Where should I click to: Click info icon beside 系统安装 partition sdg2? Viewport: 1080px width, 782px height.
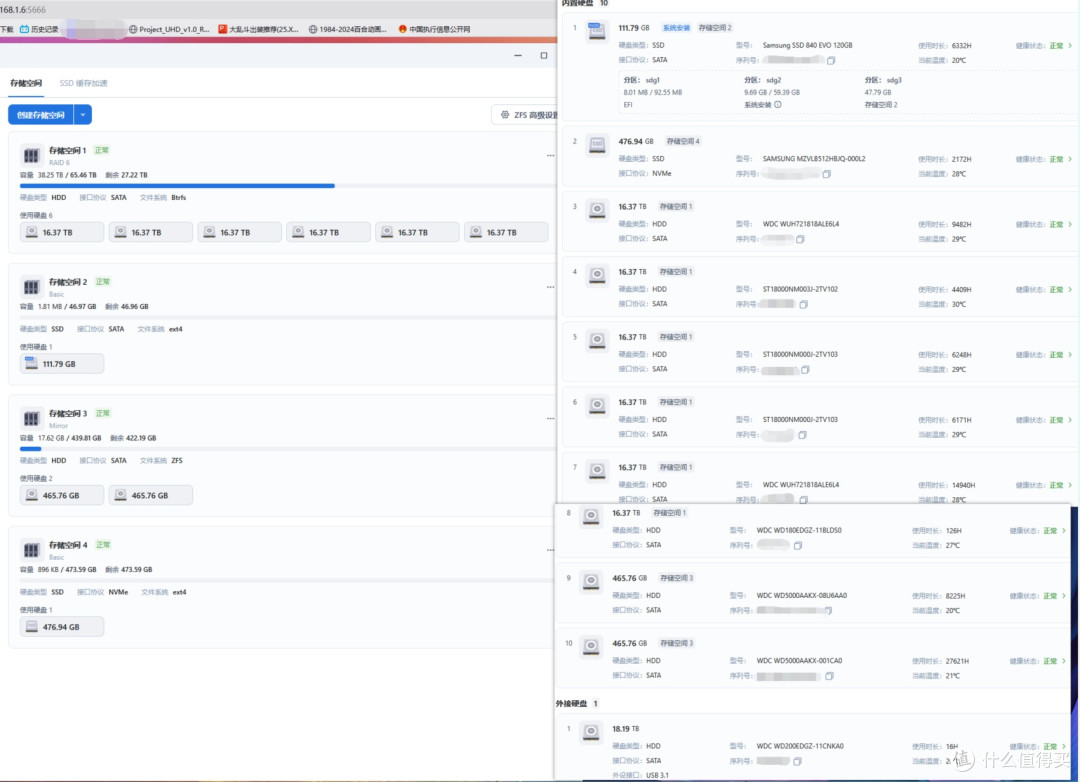pos(778,105)
